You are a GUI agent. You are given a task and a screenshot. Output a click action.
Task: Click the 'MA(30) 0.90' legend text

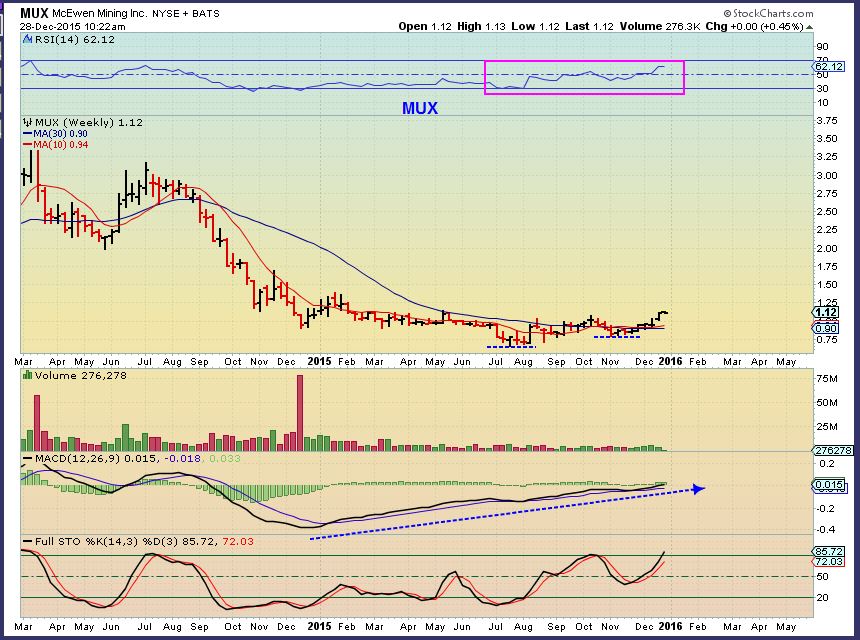[x=60, y=133]
